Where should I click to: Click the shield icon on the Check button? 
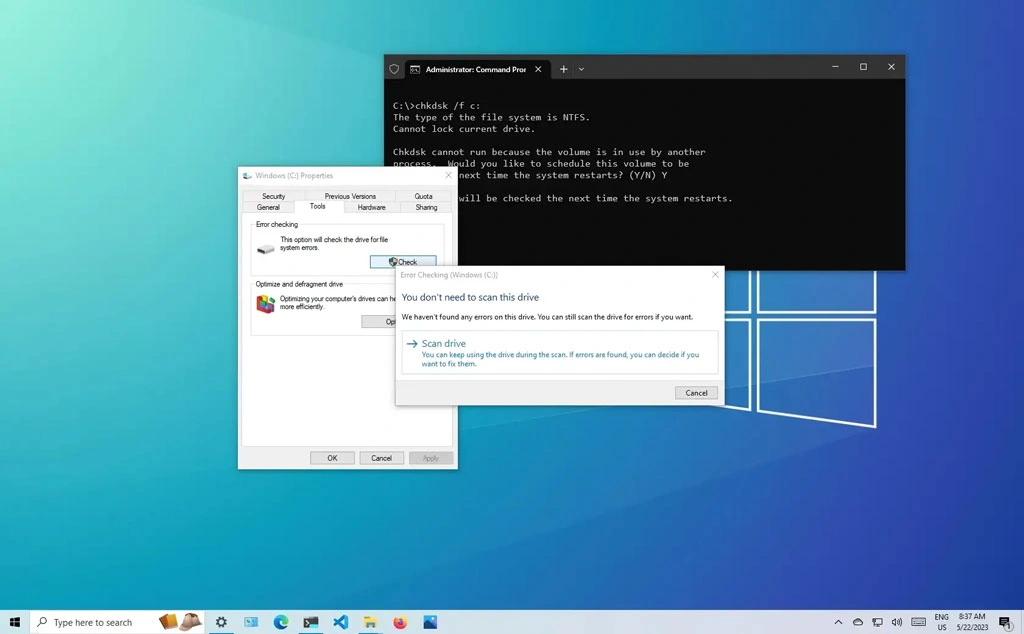[x=392, y=261]
